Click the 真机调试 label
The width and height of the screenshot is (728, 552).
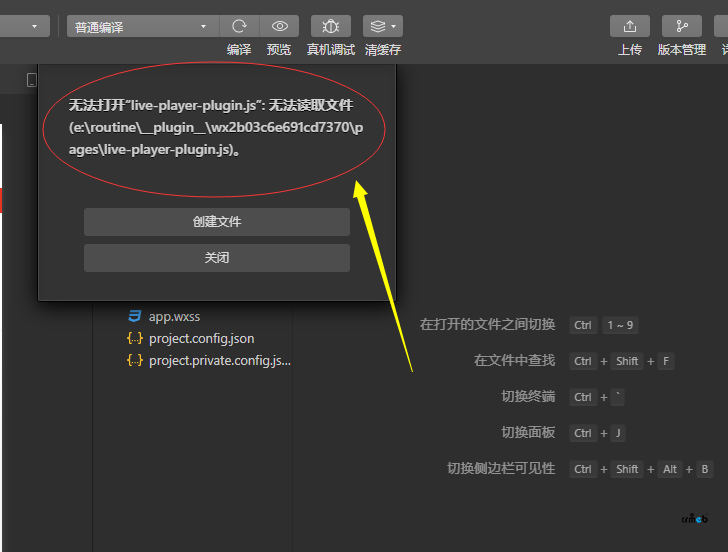pyautogui.click(x=331, y=50)
